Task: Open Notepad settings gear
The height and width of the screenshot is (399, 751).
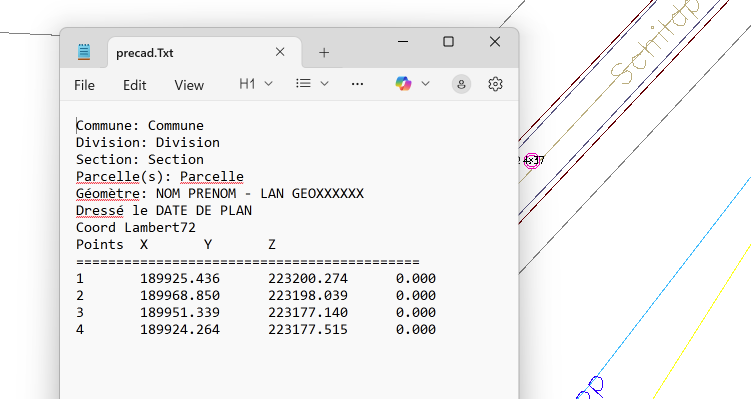Action: (495, 84)
